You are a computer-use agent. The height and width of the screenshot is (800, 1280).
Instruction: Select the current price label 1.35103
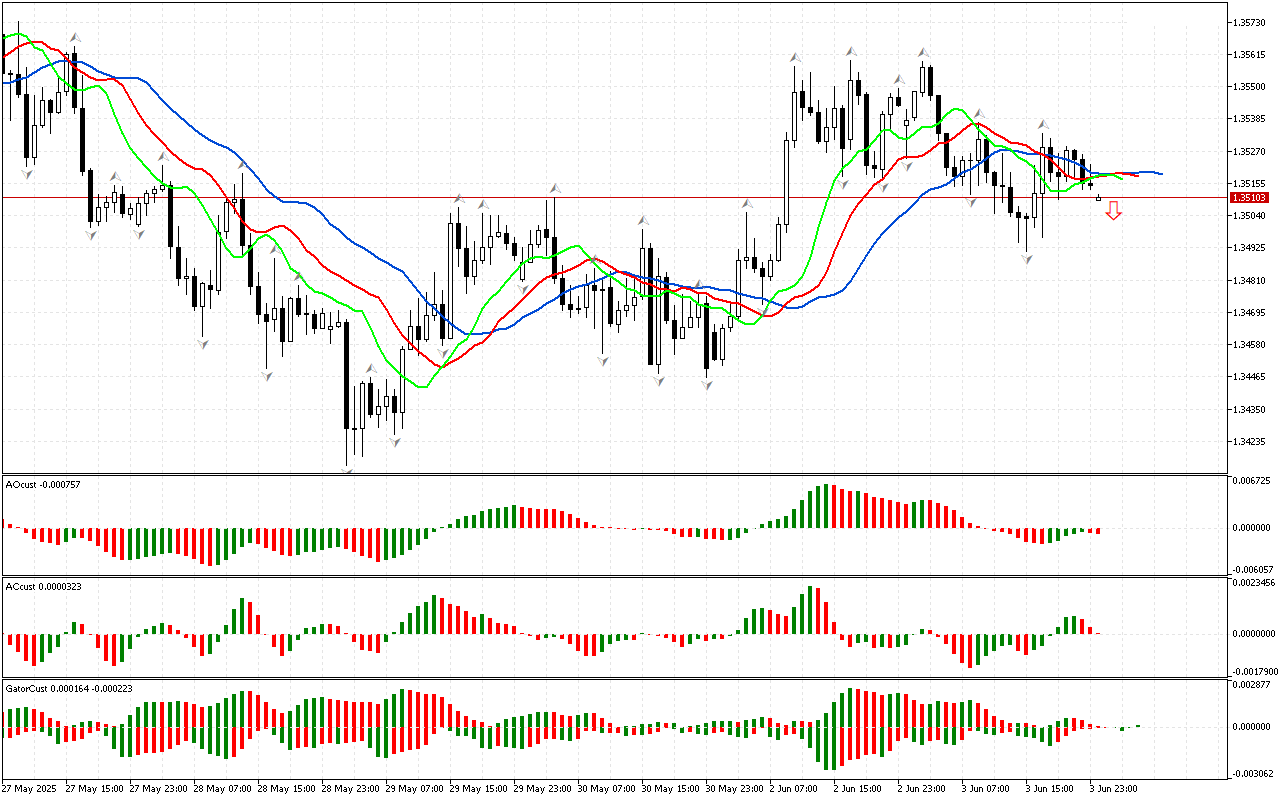pos(1251,198)
